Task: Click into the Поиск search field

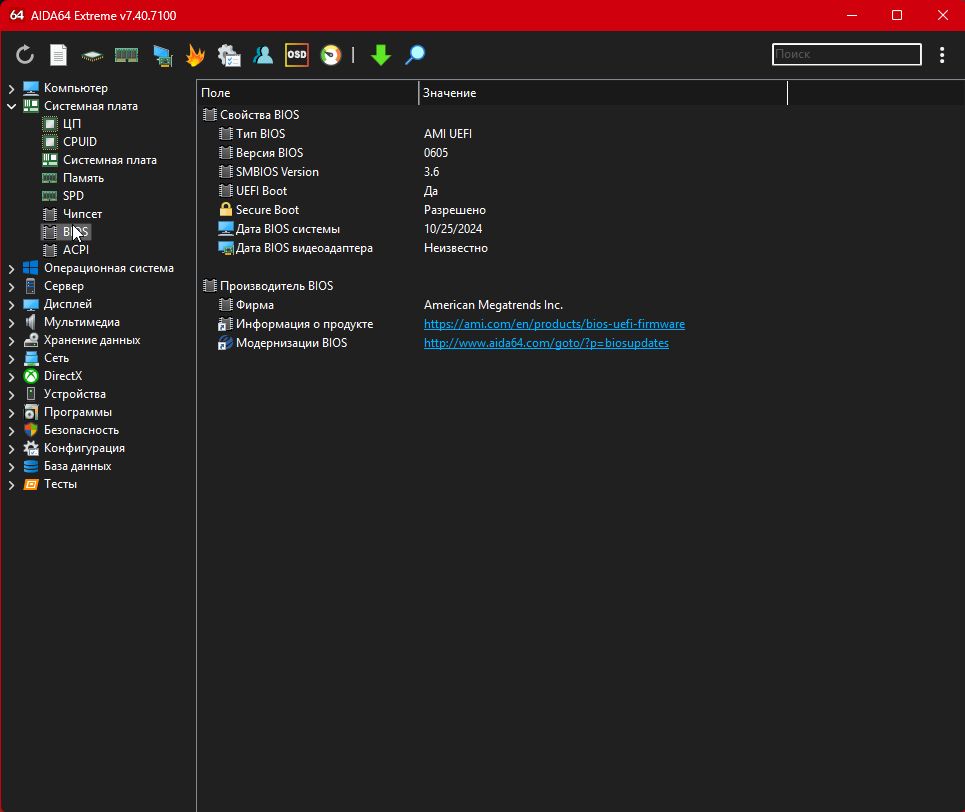Action: pos(846,54)
